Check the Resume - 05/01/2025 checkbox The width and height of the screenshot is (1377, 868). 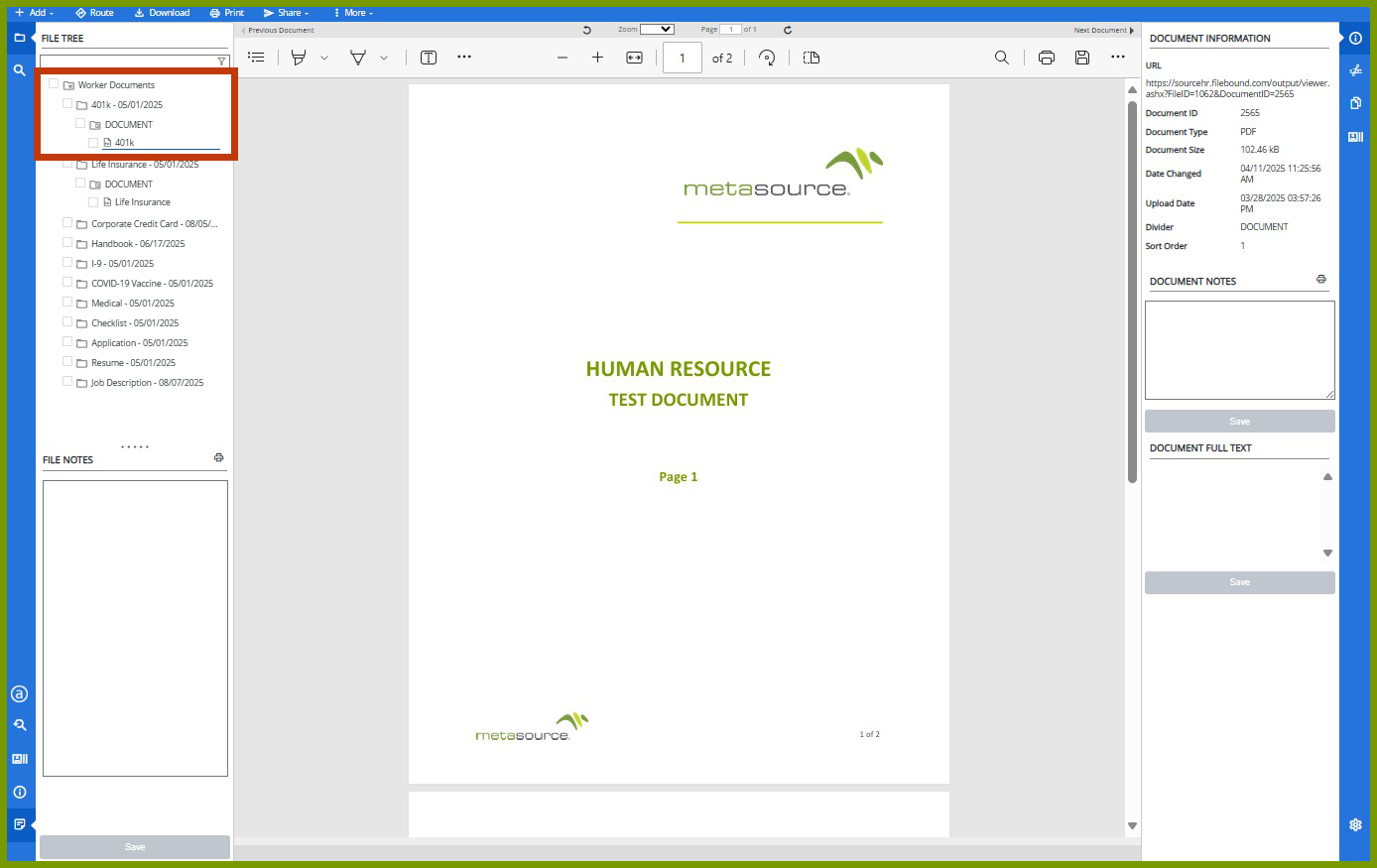pos(67,361)
